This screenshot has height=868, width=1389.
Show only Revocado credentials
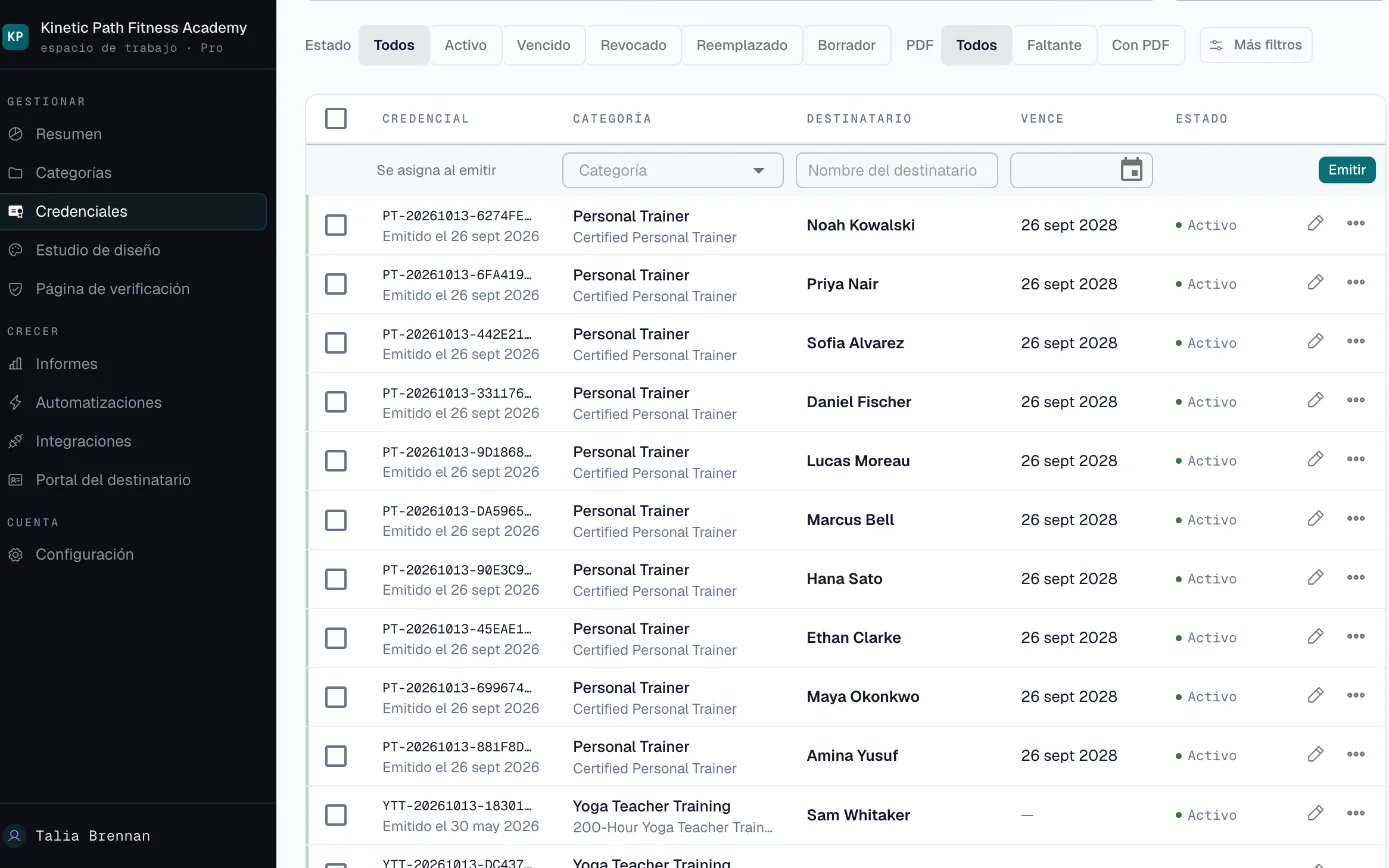(x=634, y=45)
